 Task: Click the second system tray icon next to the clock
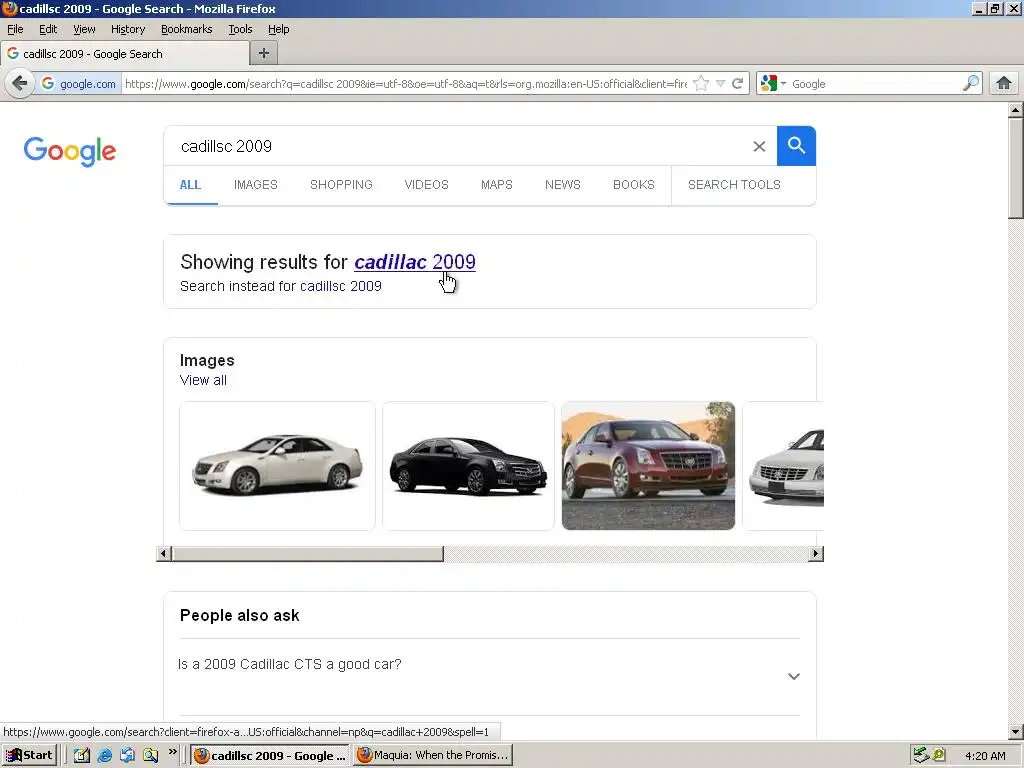click(x=939, y=756)
